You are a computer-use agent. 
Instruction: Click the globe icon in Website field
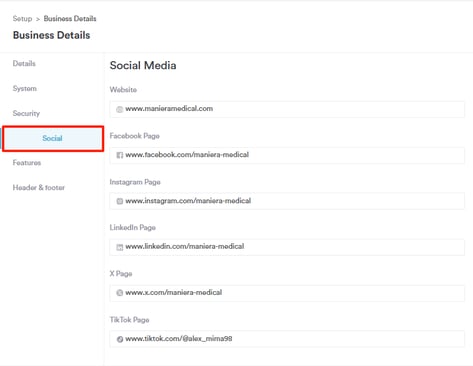tap(119, 109)
